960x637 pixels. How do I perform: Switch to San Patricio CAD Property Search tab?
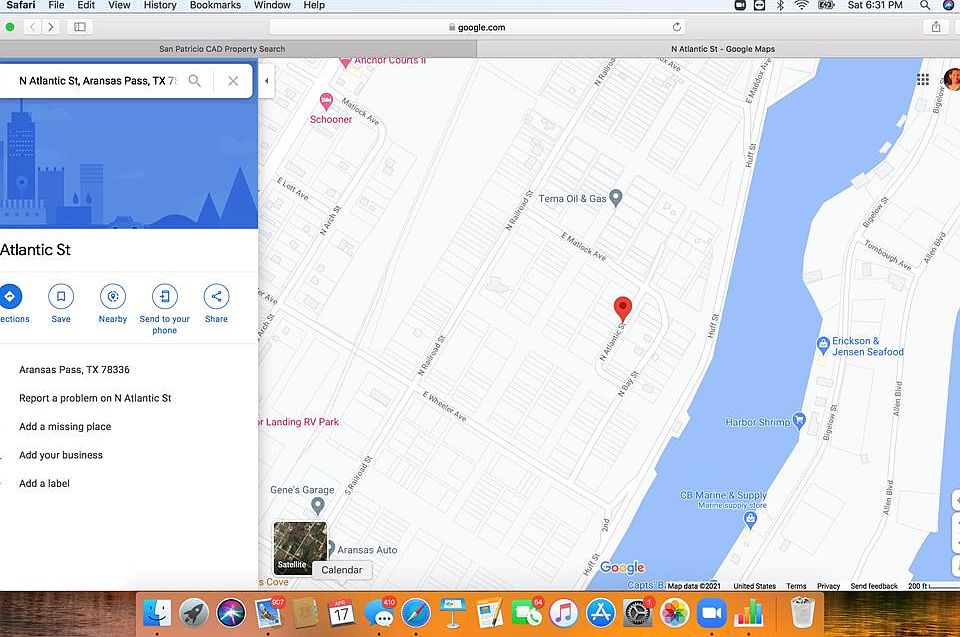pos(239,49)
